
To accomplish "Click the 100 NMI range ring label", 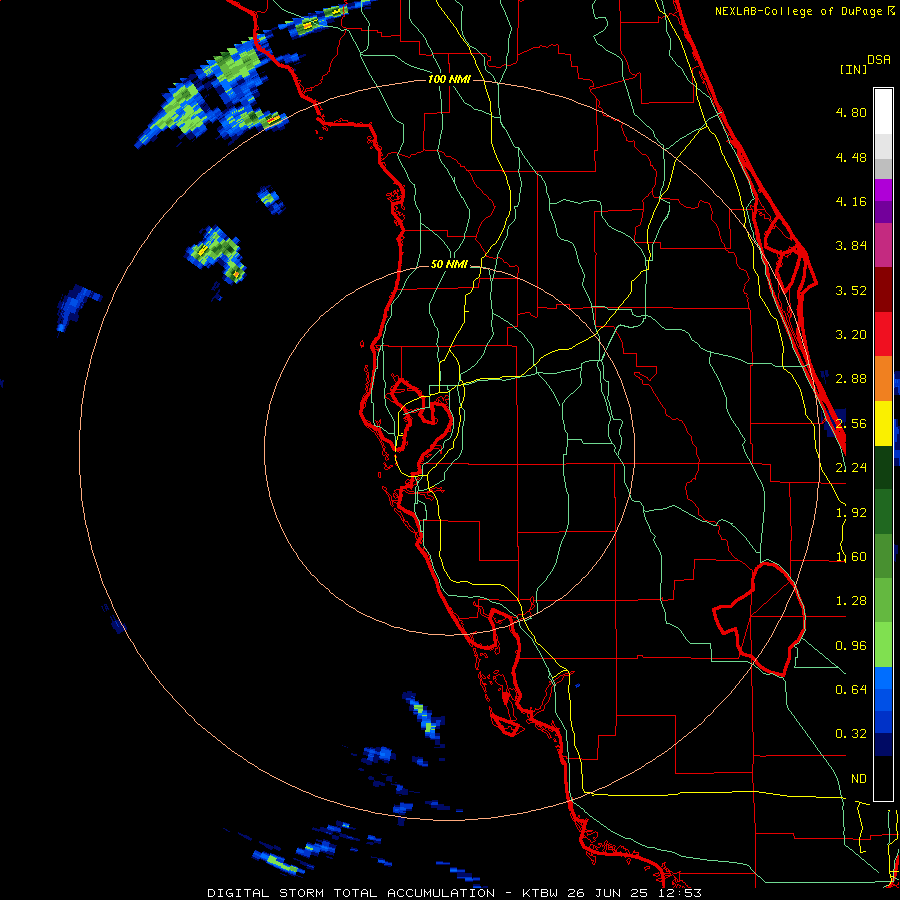I will click(449, 79).
